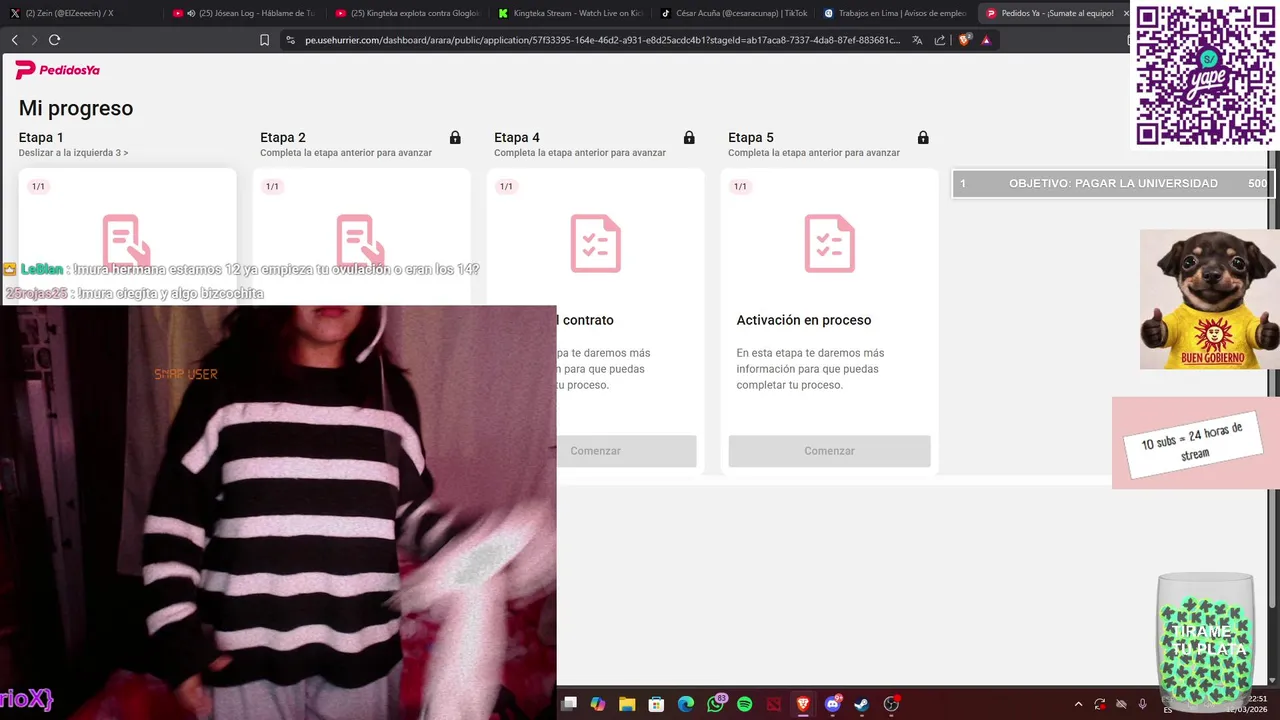
Task: Click the LeBlen chat message text
Action: pyautogui.click(x=278, y=269)
